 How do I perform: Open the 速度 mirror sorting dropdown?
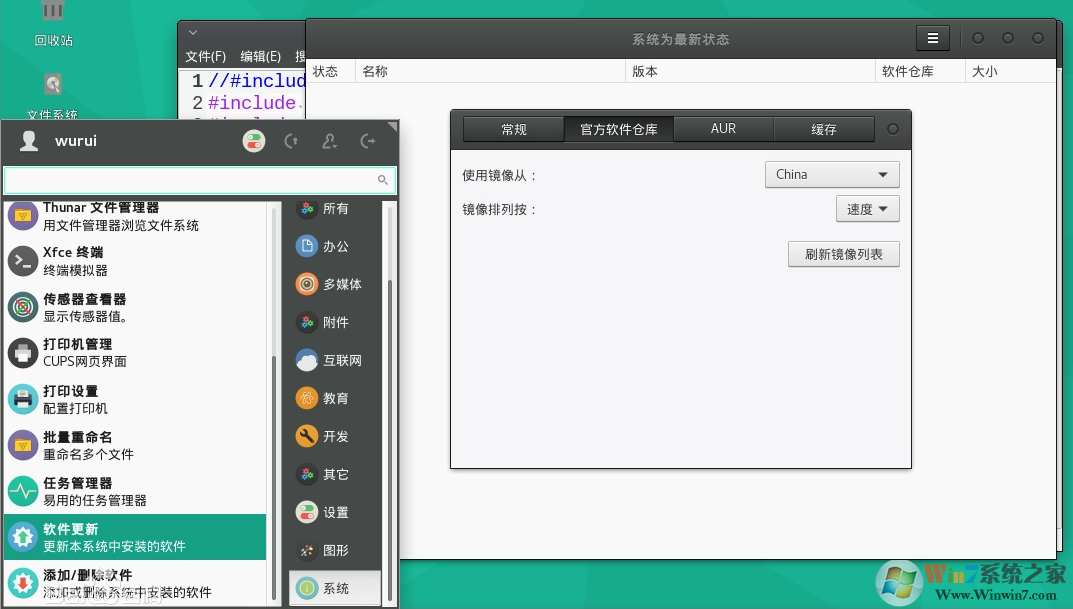(866, 208)
